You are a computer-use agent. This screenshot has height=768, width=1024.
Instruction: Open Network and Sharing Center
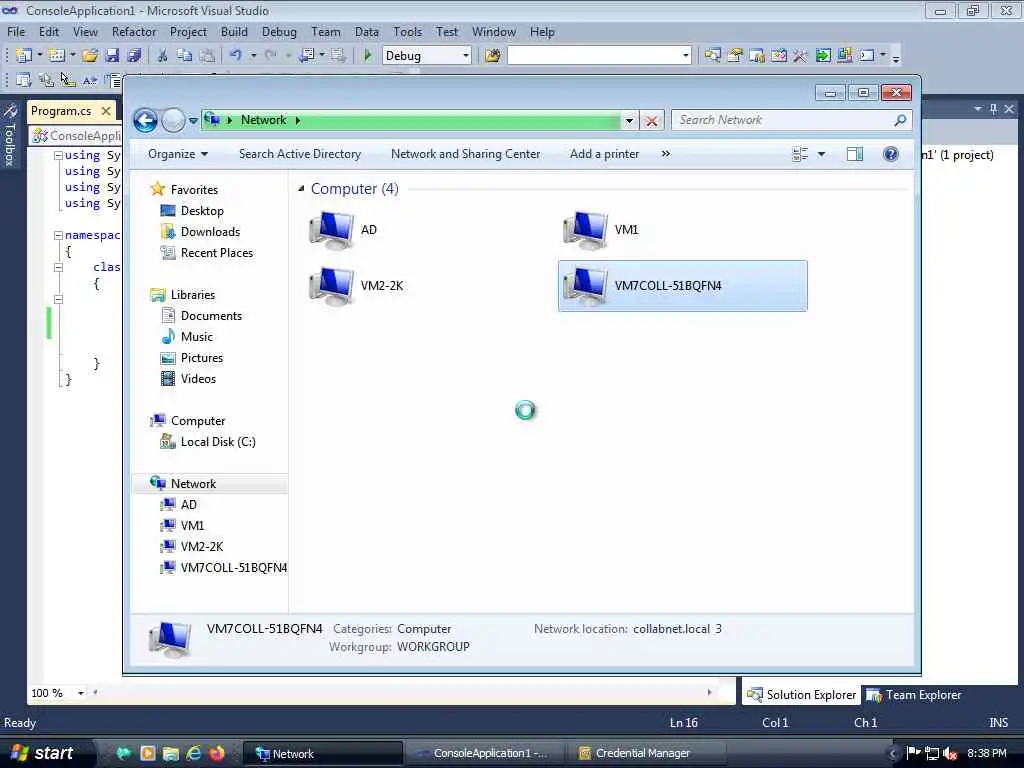point(466,154)
